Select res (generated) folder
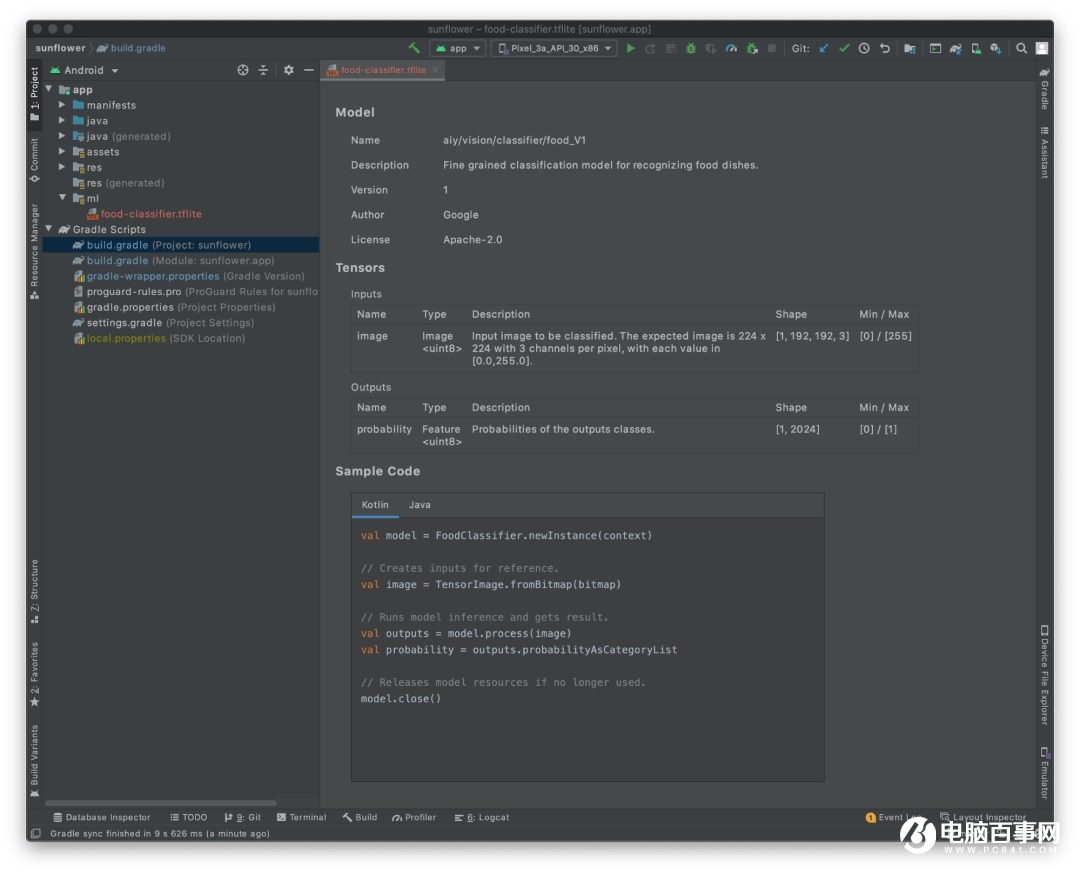This screenshot has height=874, width=1080. click(118, 183)
